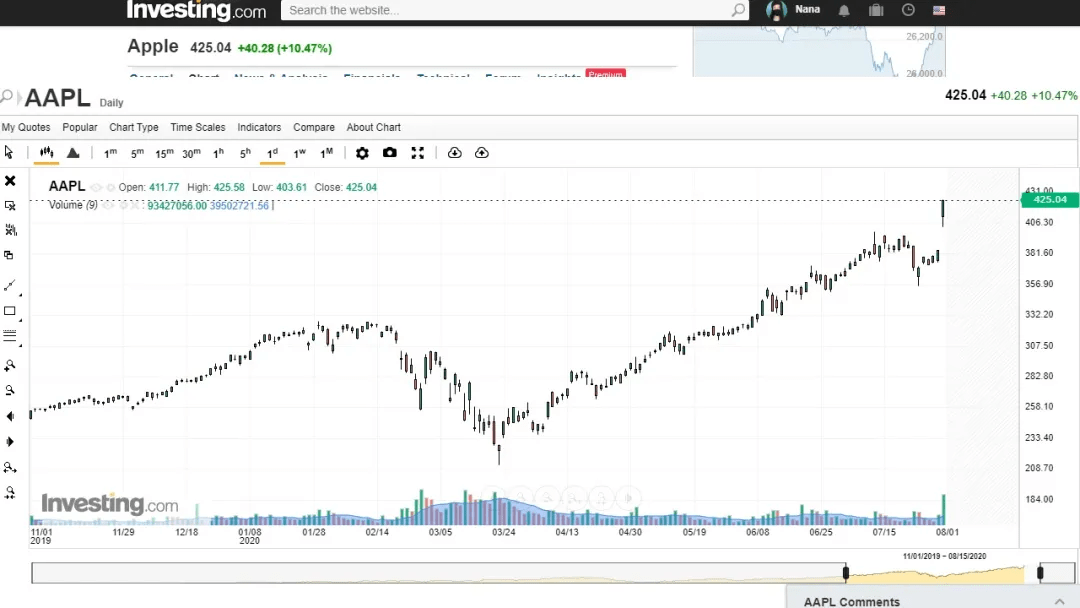The width and height of the screenshot is (1080, 608).
Task: Save chart to cloud
Action: 481,153
